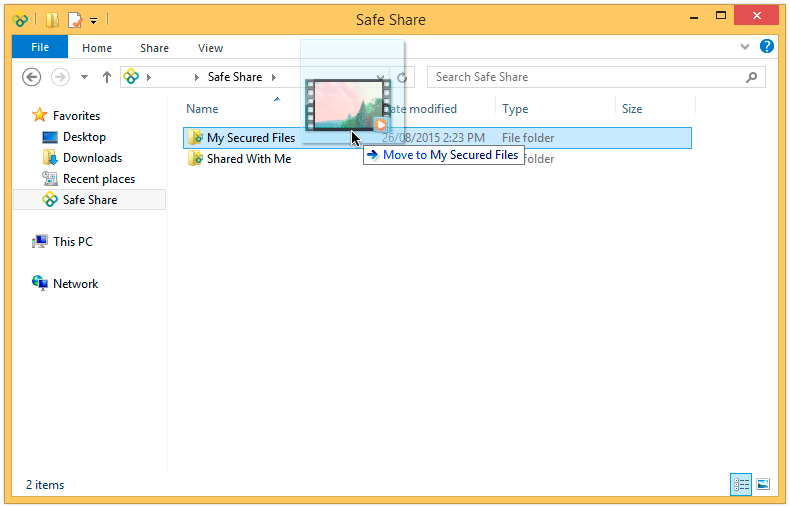This screenshot has width=790, height=508.
Task: Select Safe Share in the address bar
Action: pos(235,77)
